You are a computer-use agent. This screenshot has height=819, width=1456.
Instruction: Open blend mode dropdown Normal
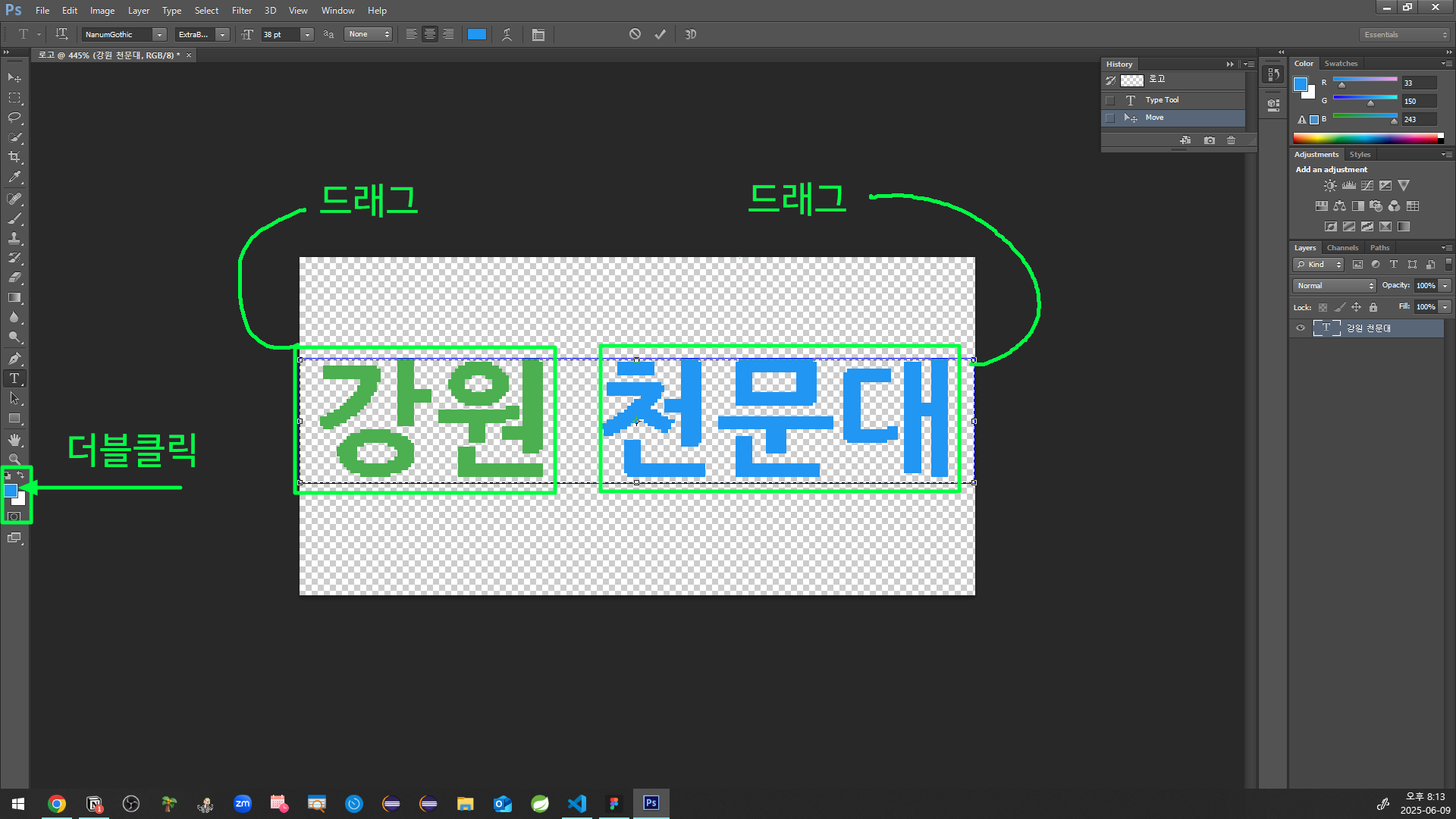1335,286
